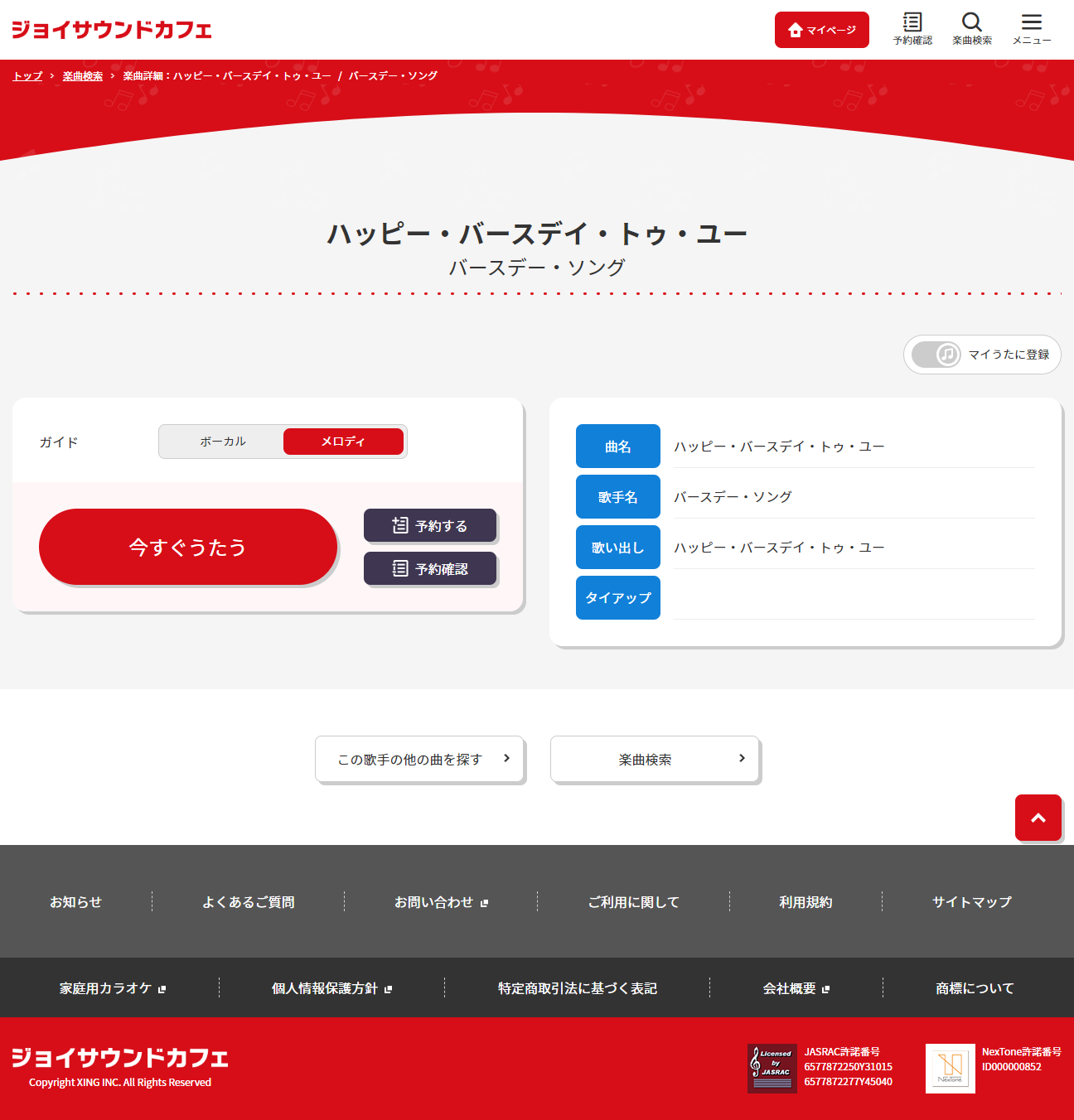Viewport: 1074px width, 1120px height.
Task: Click the external-link icon beside 家庭用カラオケ
Action: pos(162,989)
